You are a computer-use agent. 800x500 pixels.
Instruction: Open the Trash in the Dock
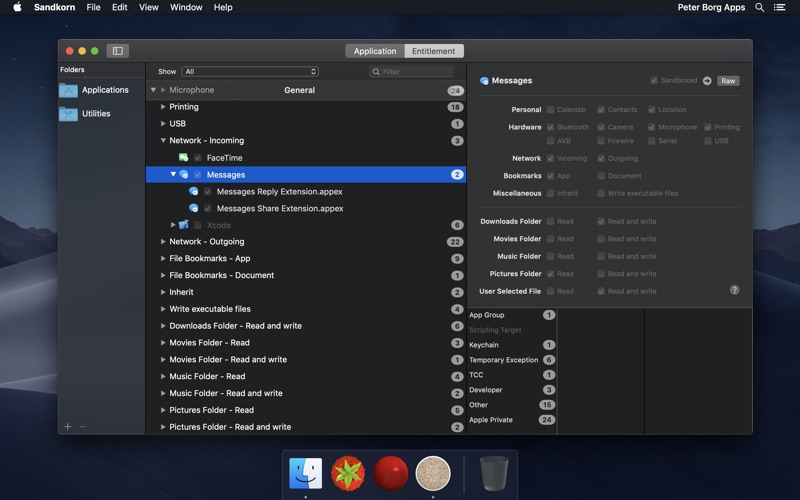pyautogui.click(x=494, y=473)
